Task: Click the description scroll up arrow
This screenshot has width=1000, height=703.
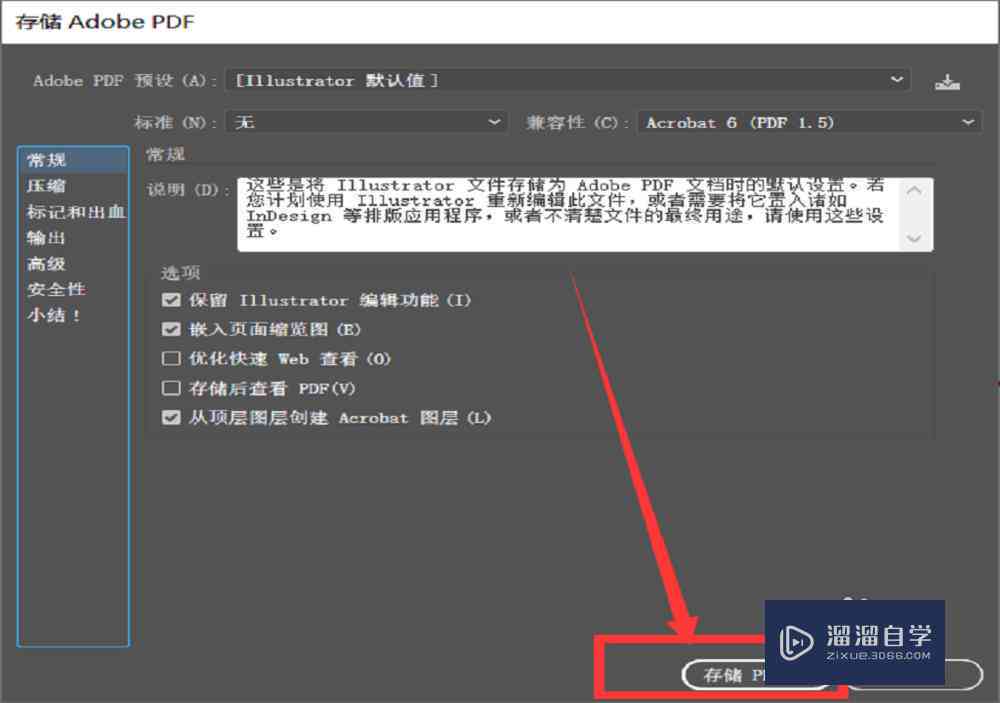Action: [914, 191]
